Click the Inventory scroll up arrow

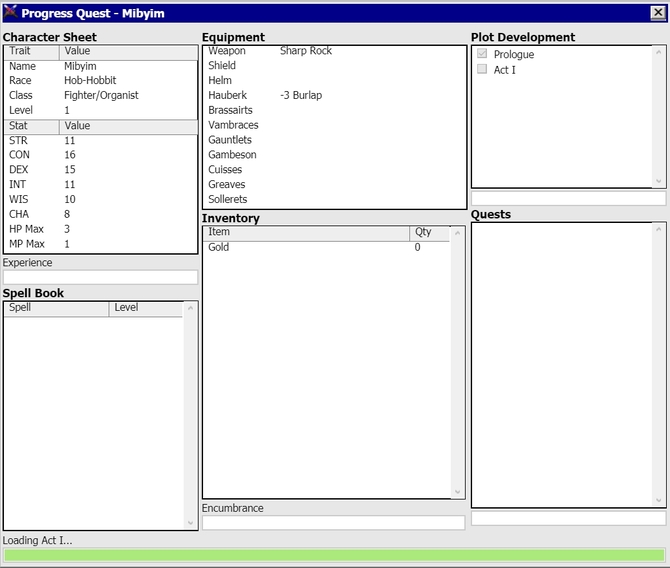(457, 233)
